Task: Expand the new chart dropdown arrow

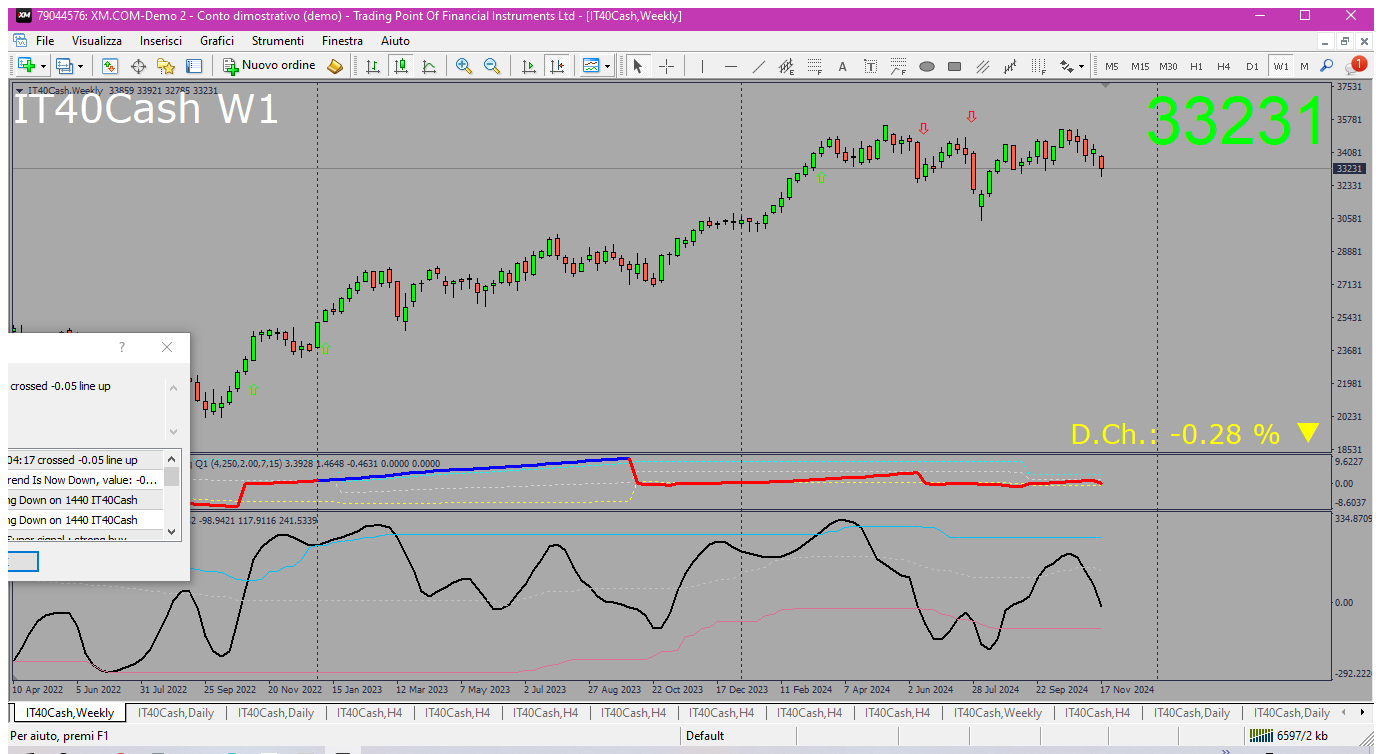Action: tap(43, 66)
